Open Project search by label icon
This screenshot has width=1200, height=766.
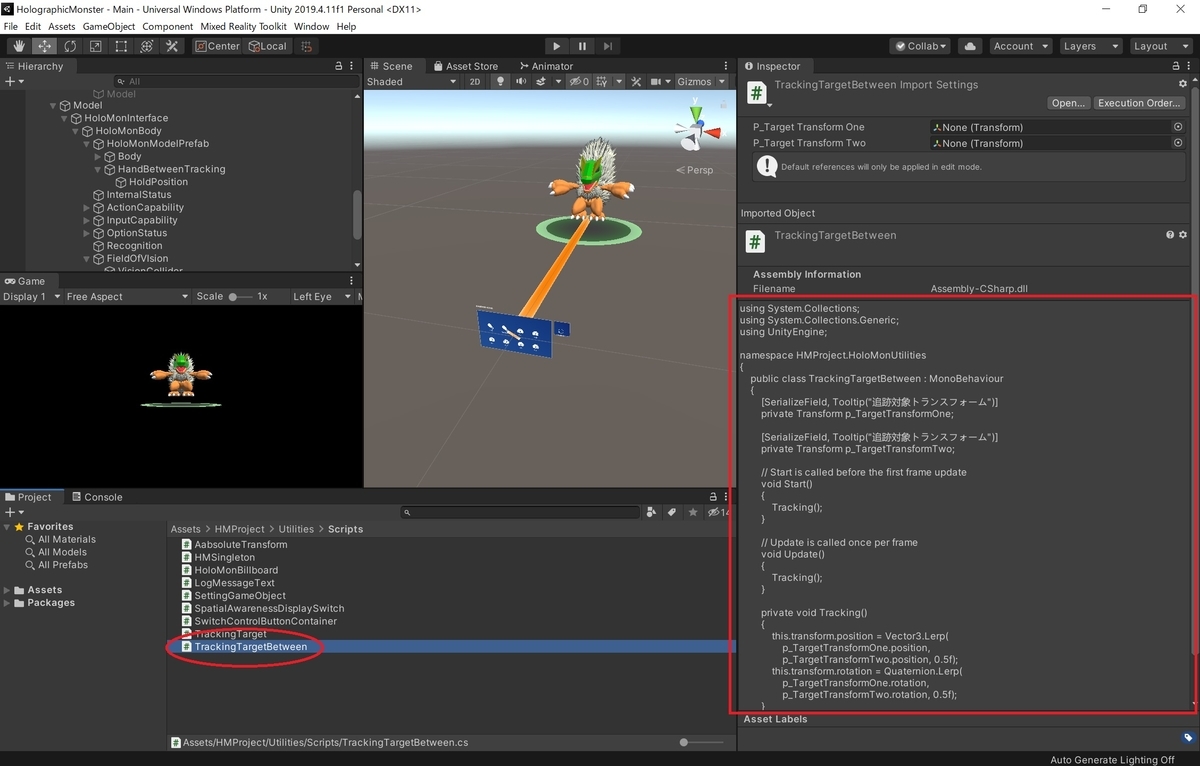tap(672, 512)
